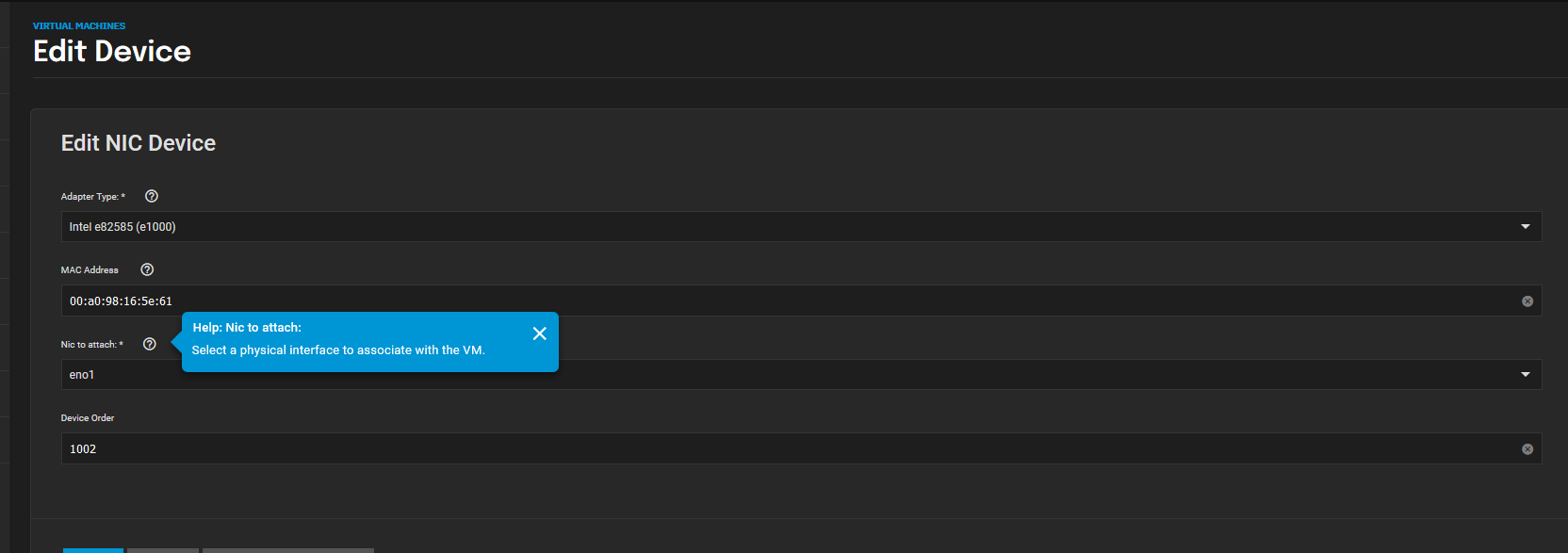The image size is (1568, 553).
Task: Click the blue button at the form bottom
Action: (x=93, y=550)
